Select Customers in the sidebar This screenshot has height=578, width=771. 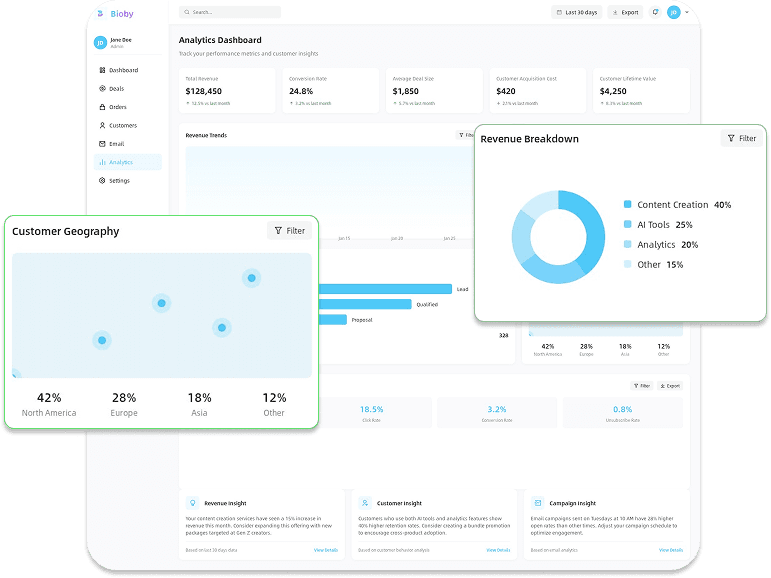click(123, 126)
